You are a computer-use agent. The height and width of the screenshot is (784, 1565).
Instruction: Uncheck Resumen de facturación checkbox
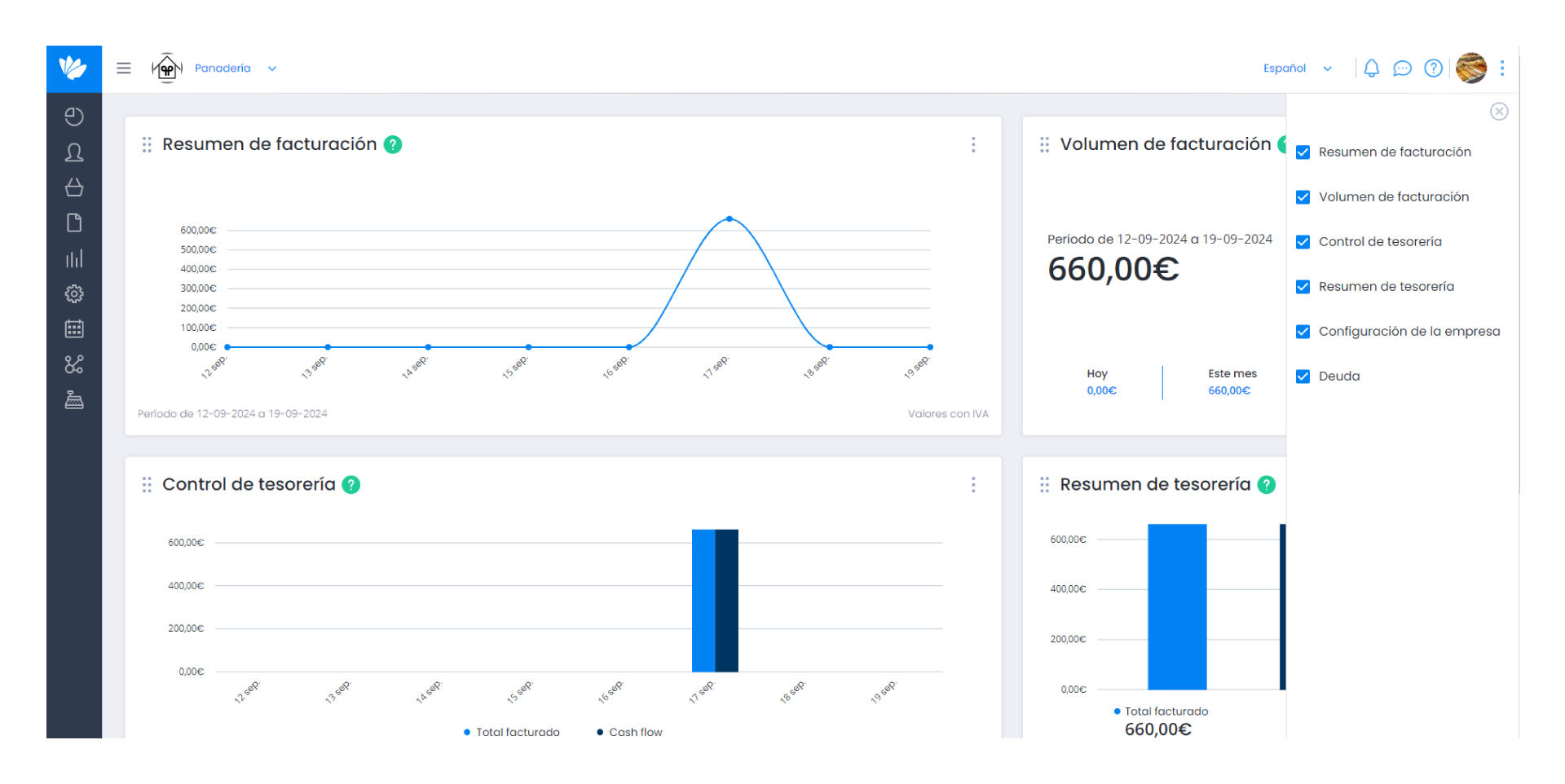(1303, 152)
